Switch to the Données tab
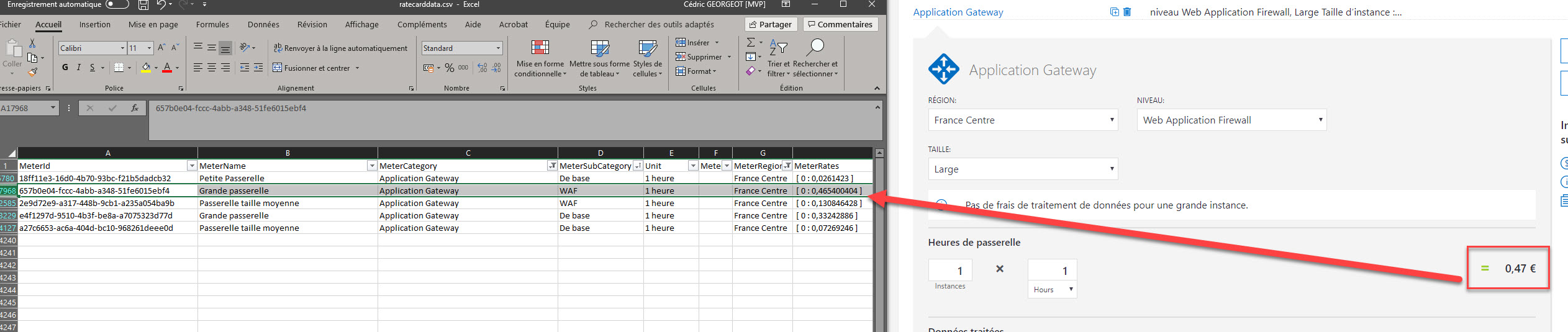1568x332 pixels. [x=263, y=24]
